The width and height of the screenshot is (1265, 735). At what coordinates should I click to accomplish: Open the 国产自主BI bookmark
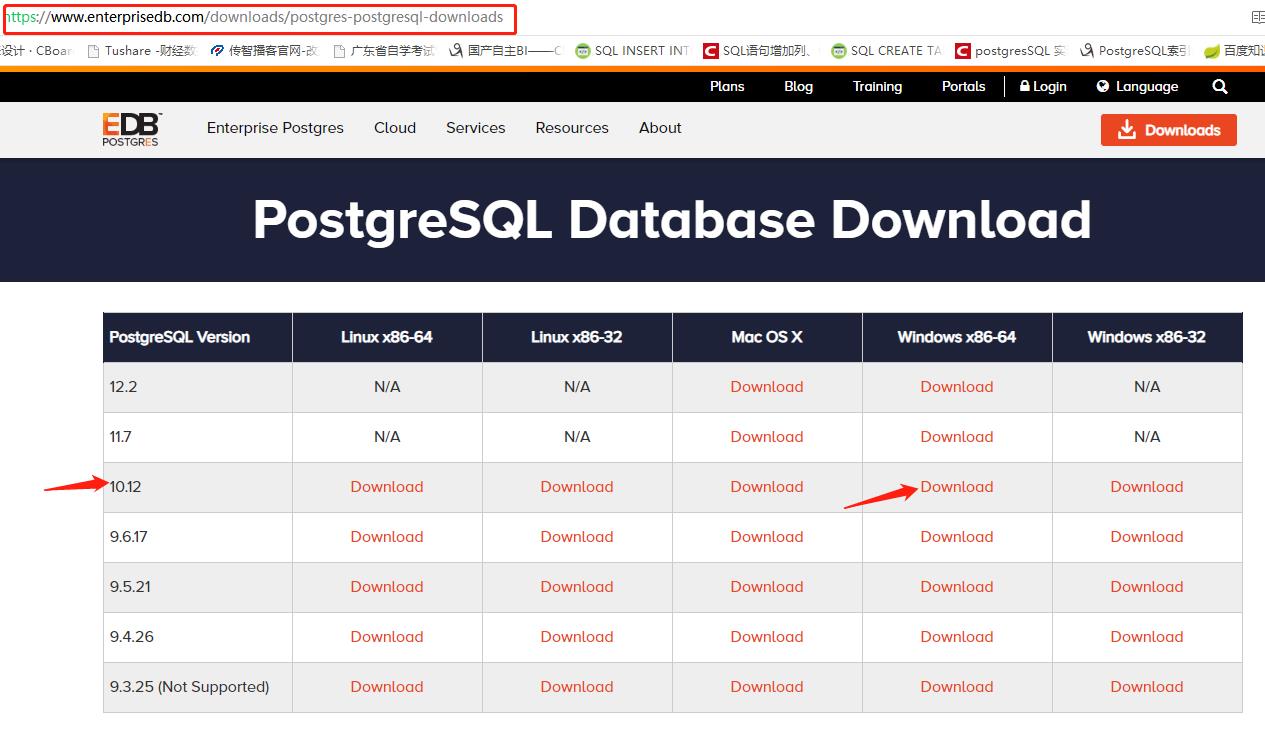click(x=507, y=50)
